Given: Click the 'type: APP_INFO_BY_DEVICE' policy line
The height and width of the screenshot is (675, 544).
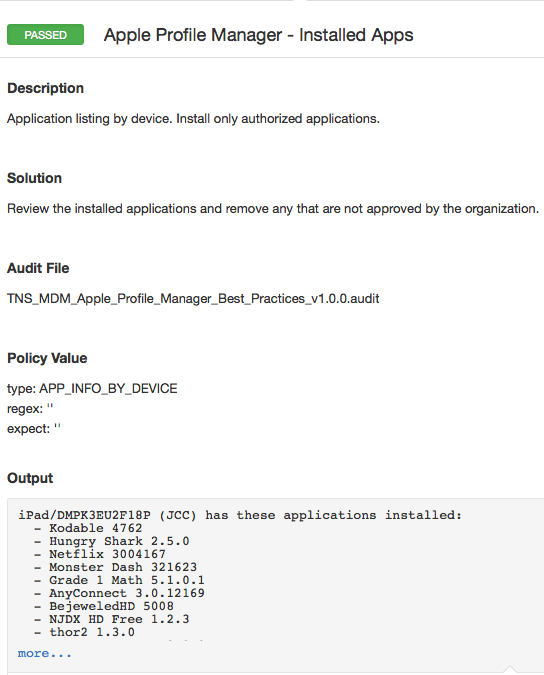Looking at the screenshot, I should coord(92,389).
